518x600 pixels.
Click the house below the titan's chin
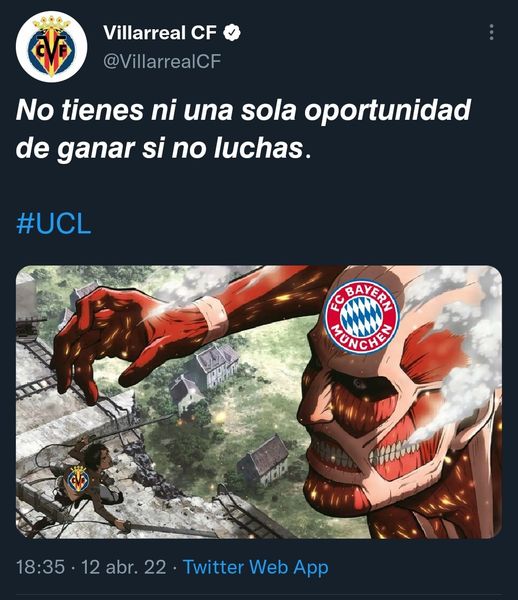pyautogui.click(x=264, y=461)
